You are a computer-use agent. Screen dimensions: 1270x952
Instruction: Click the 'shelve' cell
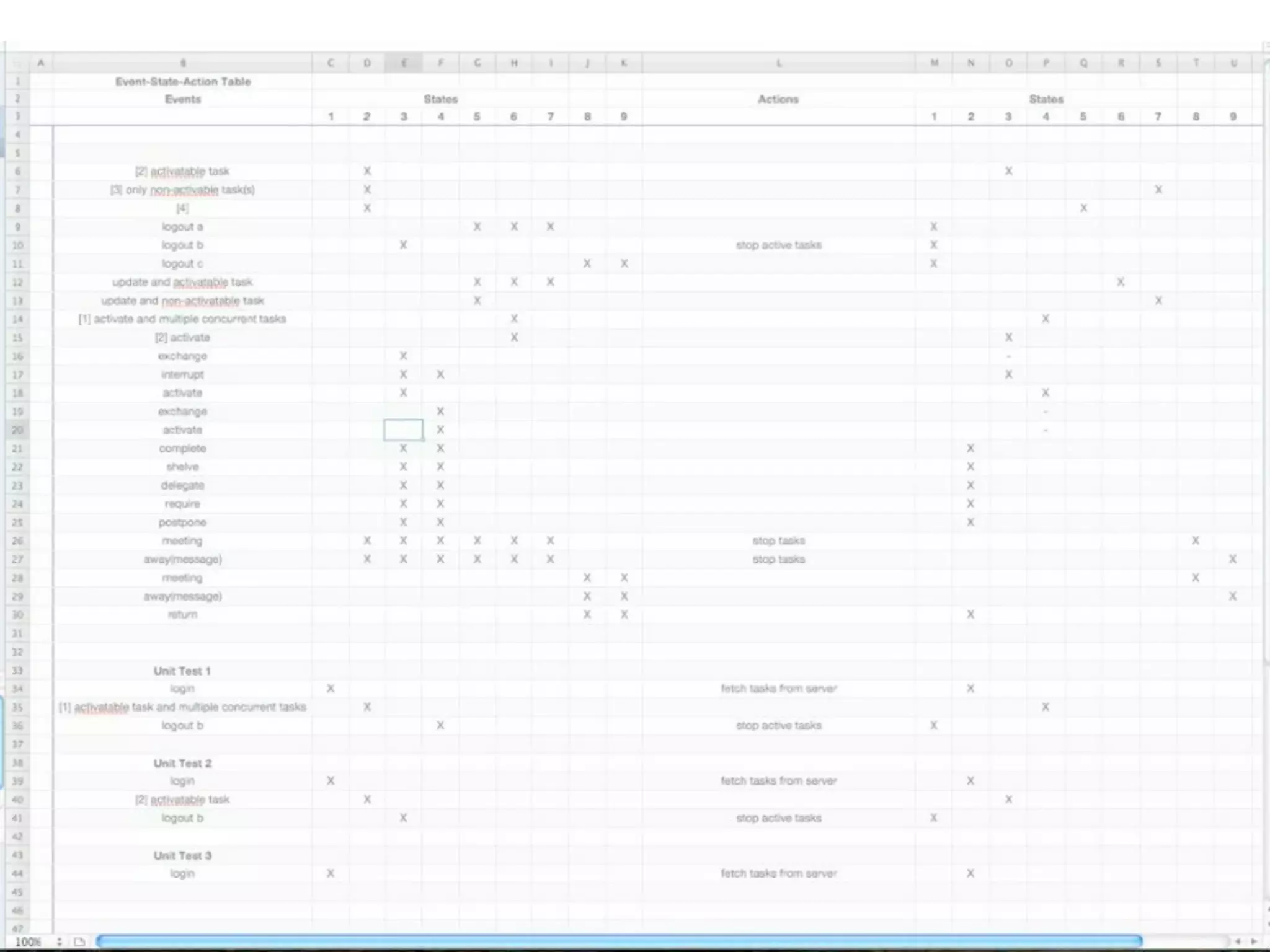coord(182,467)
